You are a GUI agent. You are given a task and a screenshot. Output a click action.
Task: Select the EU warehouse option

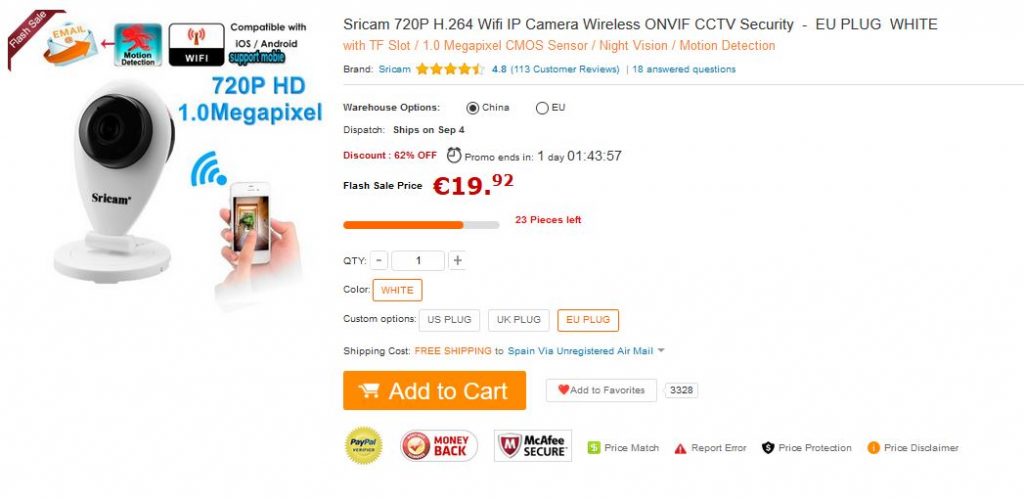tap(542, 108)
